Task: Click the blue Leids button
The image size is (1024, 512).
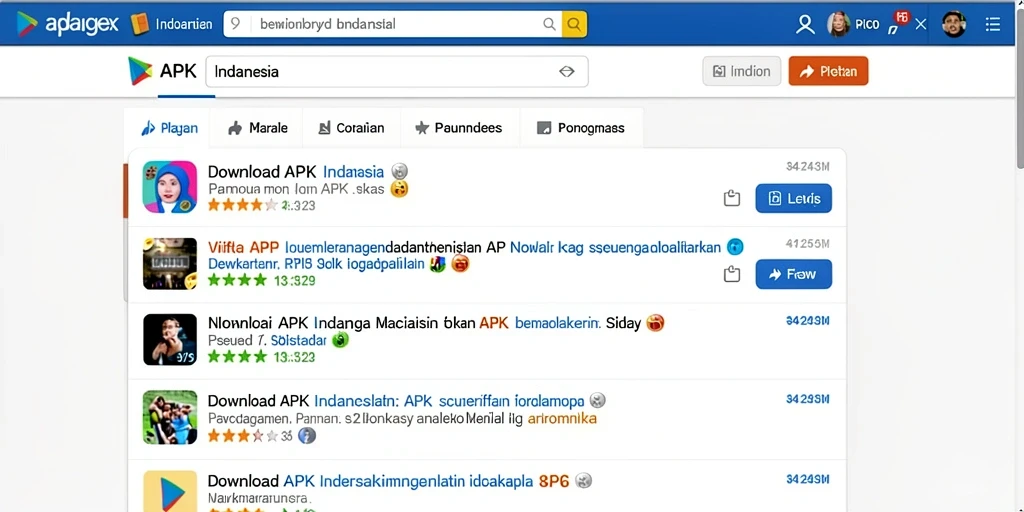Action: tap(793, 199)
